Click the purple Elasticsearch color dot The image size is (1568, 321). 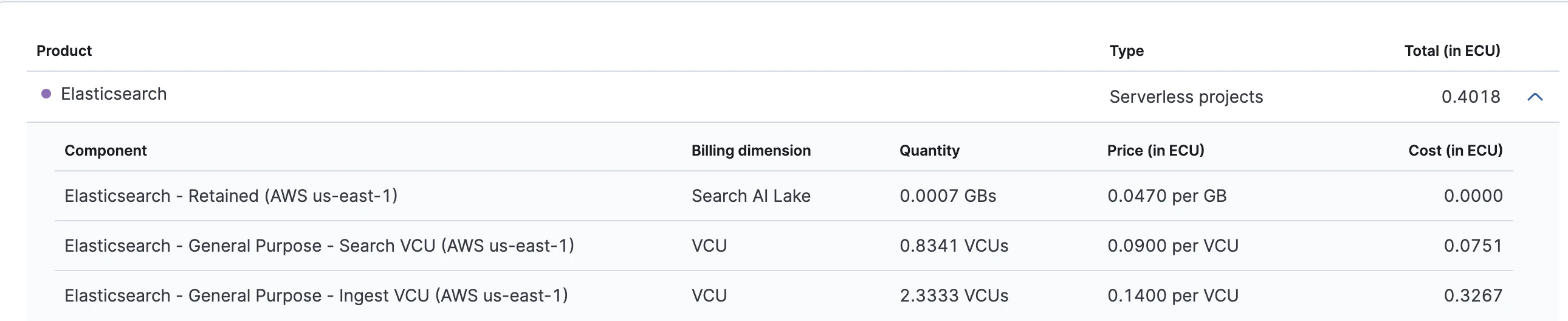46,94
